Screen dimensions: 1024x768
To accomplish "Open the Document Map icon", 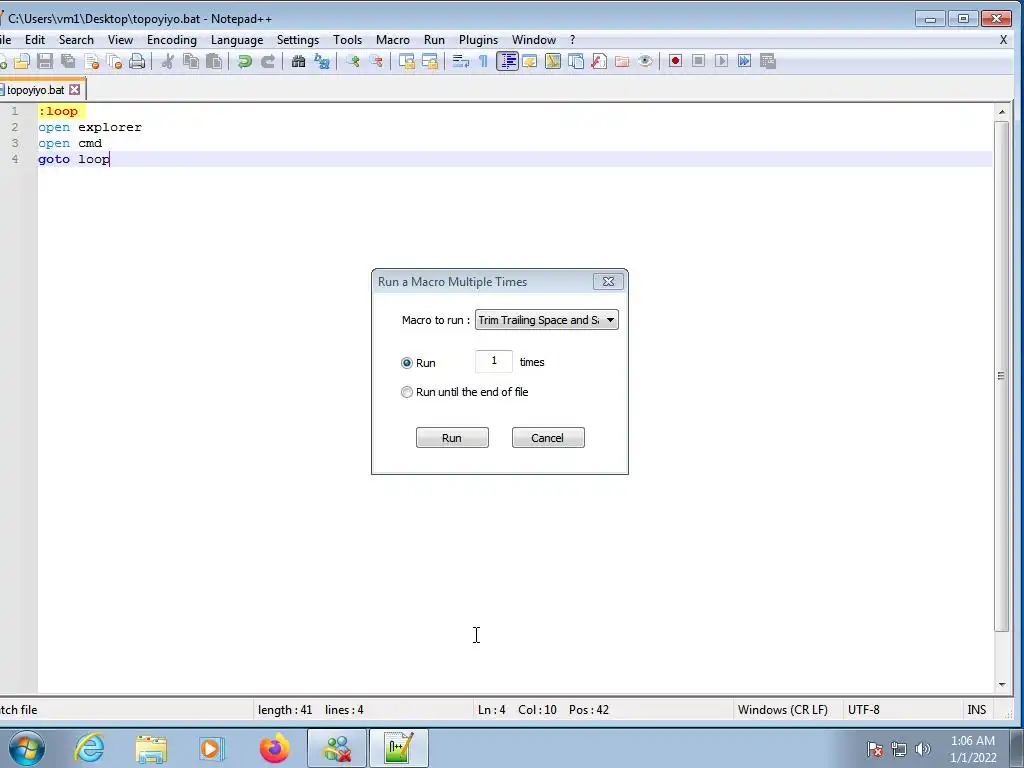I will tap(552, 61).
